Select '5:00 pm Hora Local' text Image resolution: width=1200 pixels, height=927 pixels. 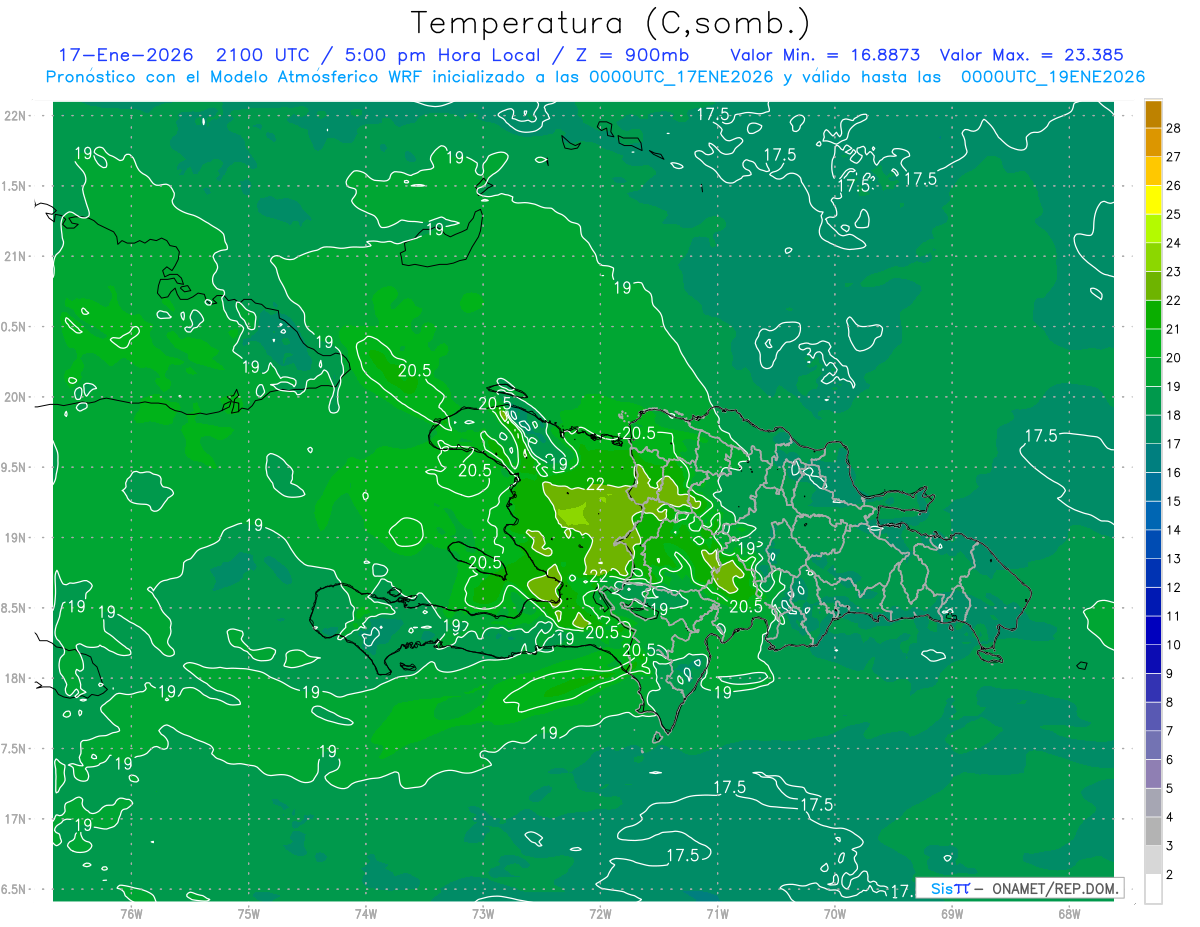[x=441, y=55]
